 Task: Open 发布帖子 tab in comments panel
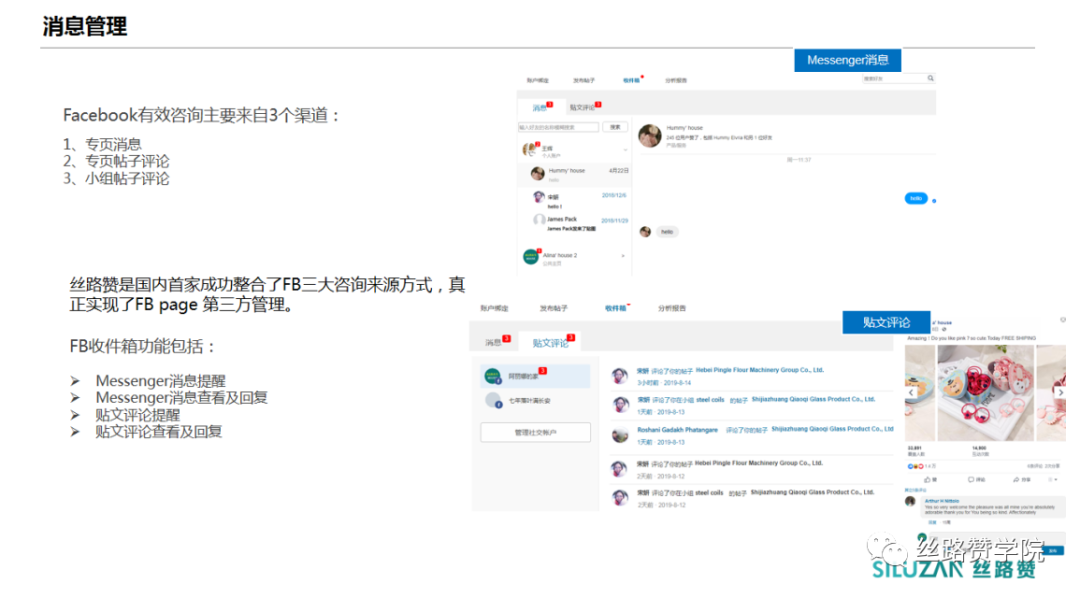pyautogui.click(x=553, y=309)
